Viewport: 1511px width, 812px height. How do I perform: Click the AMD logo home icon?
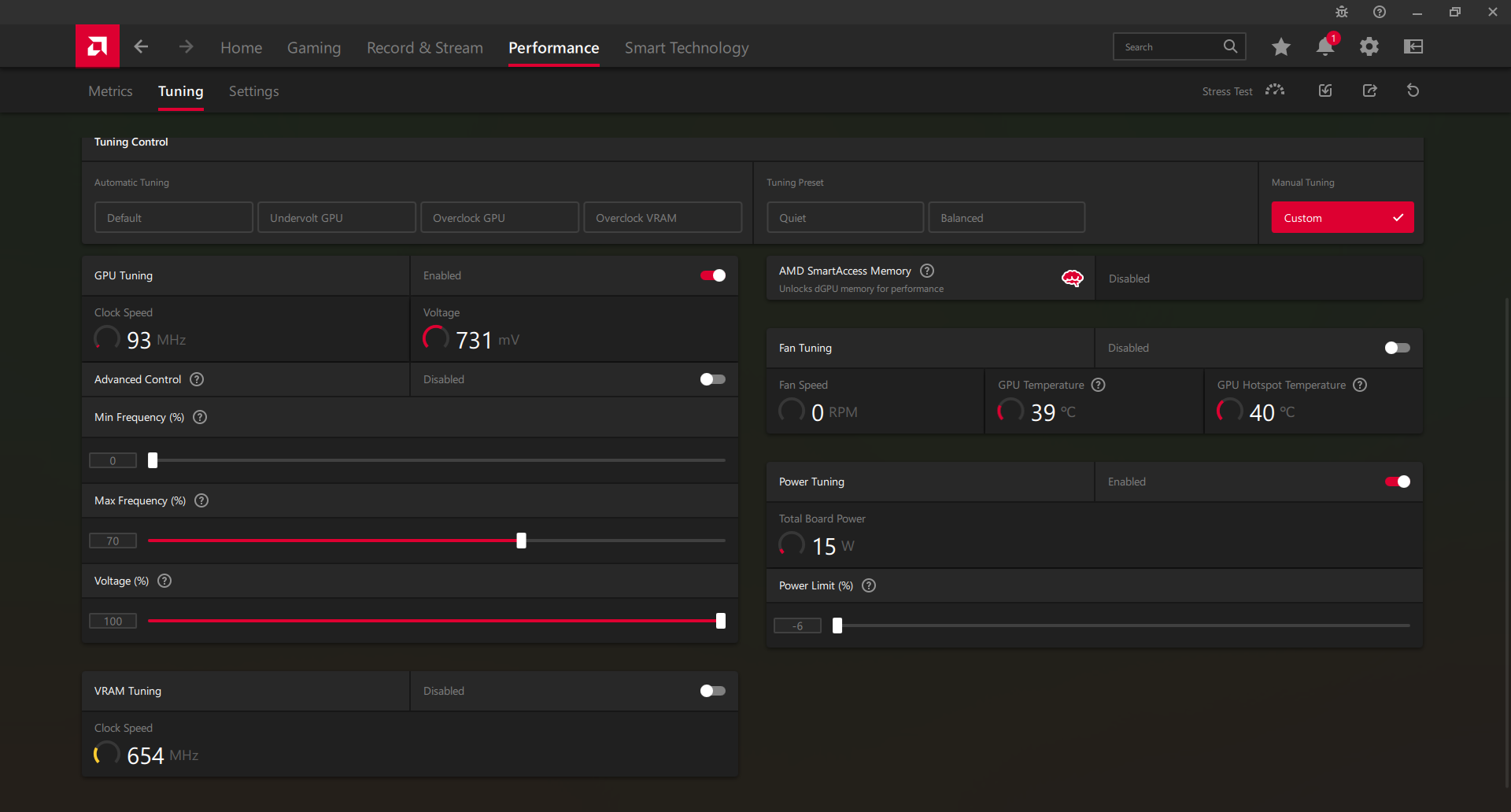tap(98, 46)
